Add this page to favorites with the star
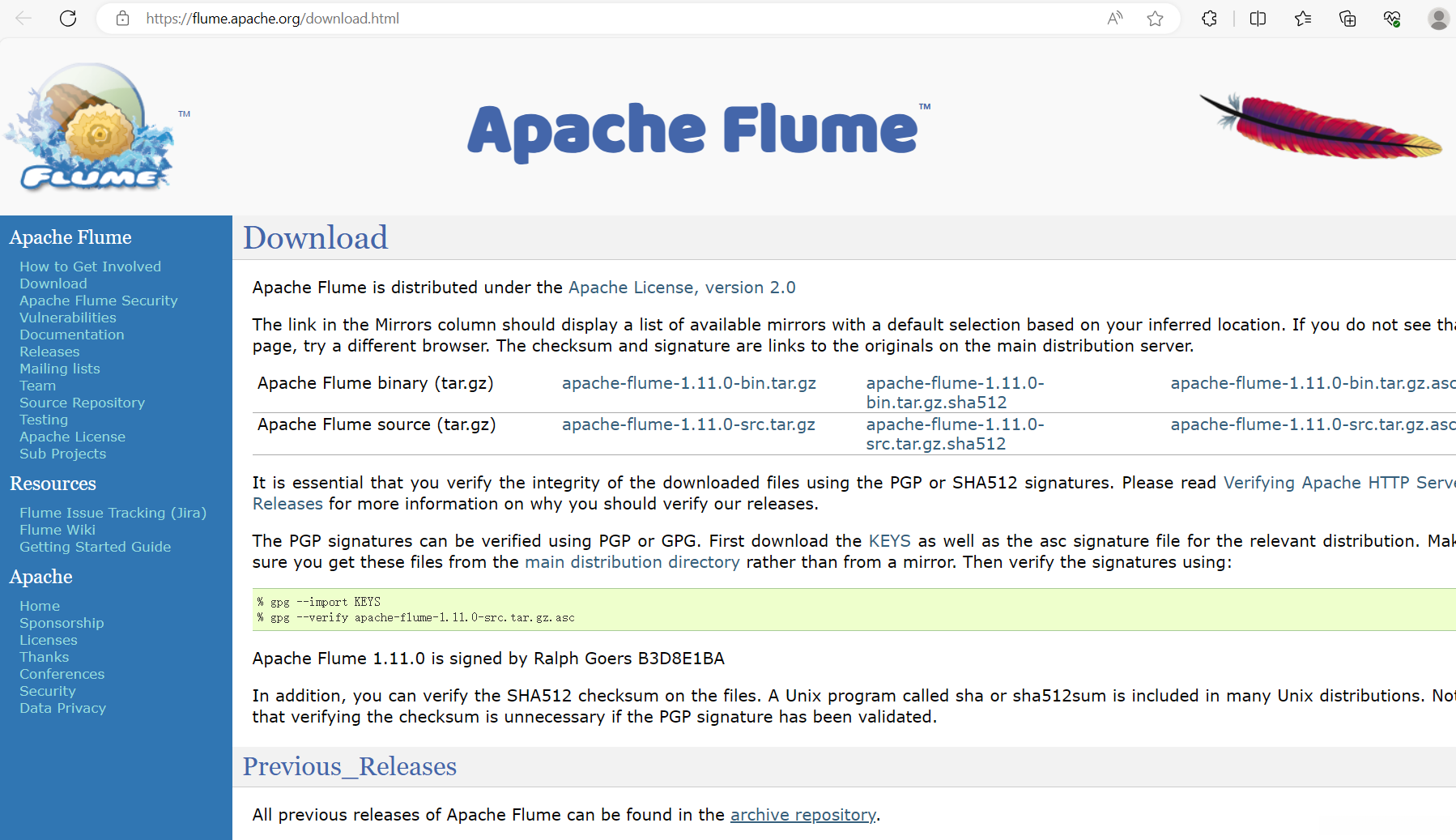The width and height of the screenshot is (1456, 840). [x=1156, y=19]
